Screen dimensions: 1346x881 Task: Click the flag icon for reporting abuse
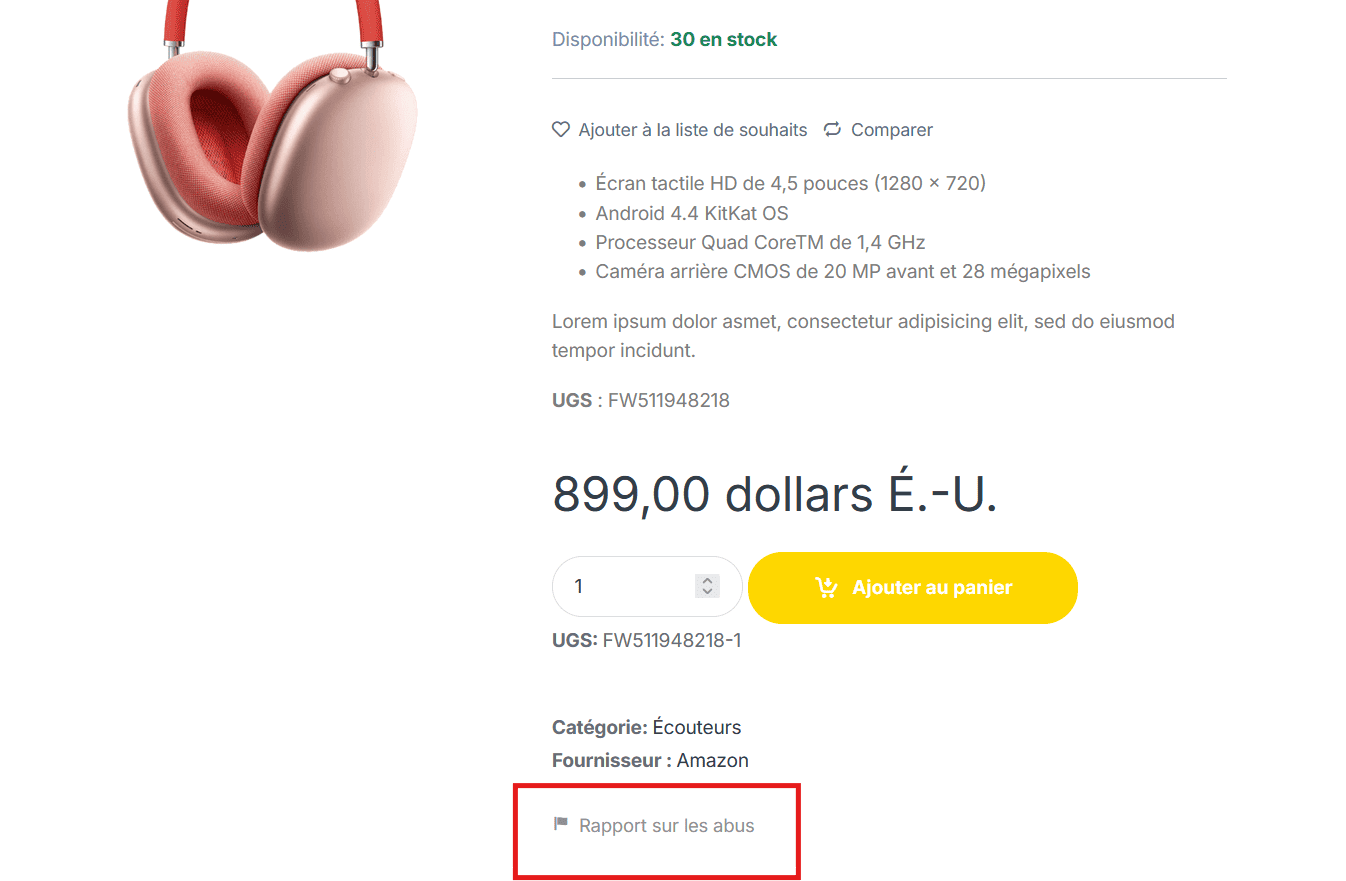[x=561, y=824]
